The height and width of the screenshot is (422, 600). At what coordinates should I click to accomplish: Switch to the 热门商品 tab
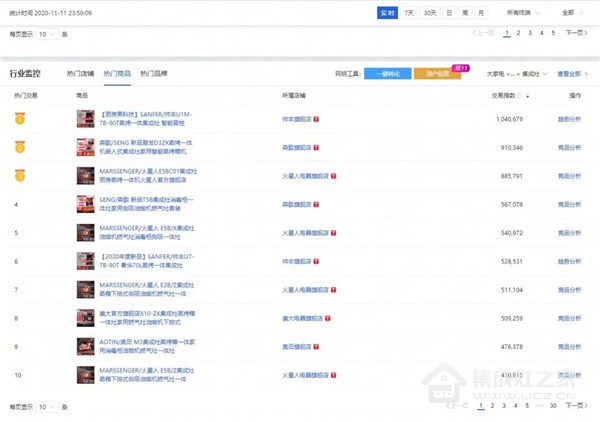tap(117, 73)
